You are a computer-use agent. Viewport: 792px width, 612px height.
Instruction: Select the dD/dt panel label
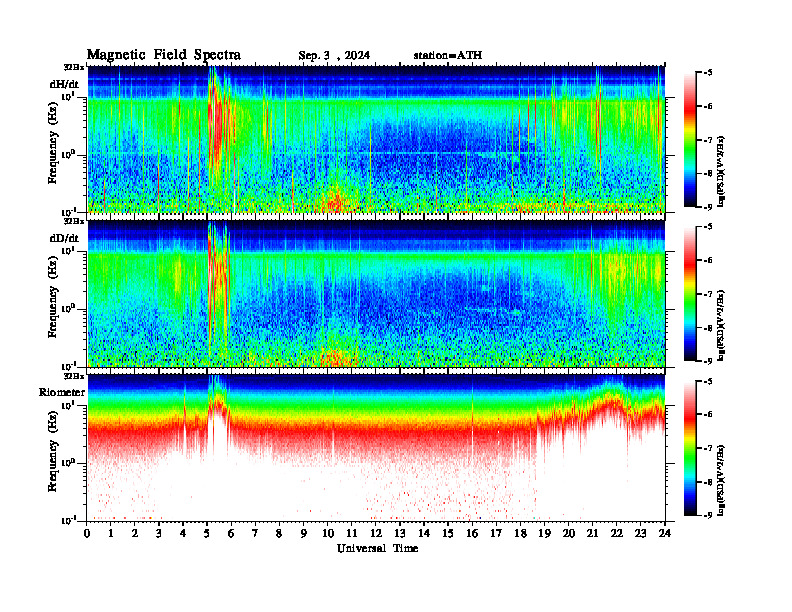click(64, 238)
